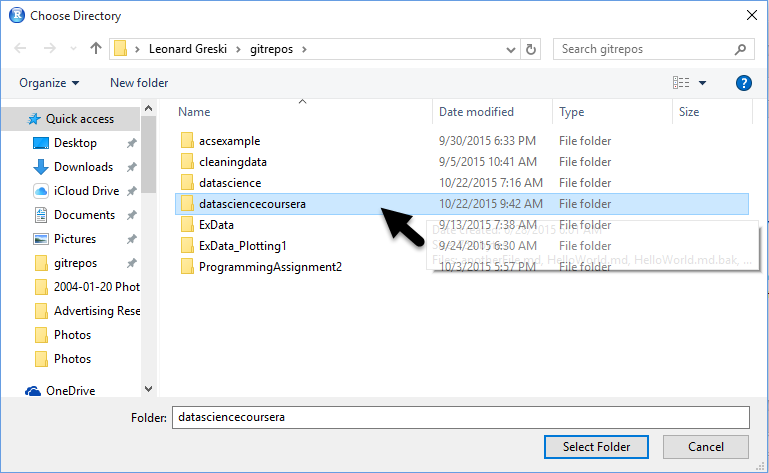Image resolution: width=769 pixels, height=473 pixels.
Task: Click New folder in the toolbar
Action: (x=139, y=83)
